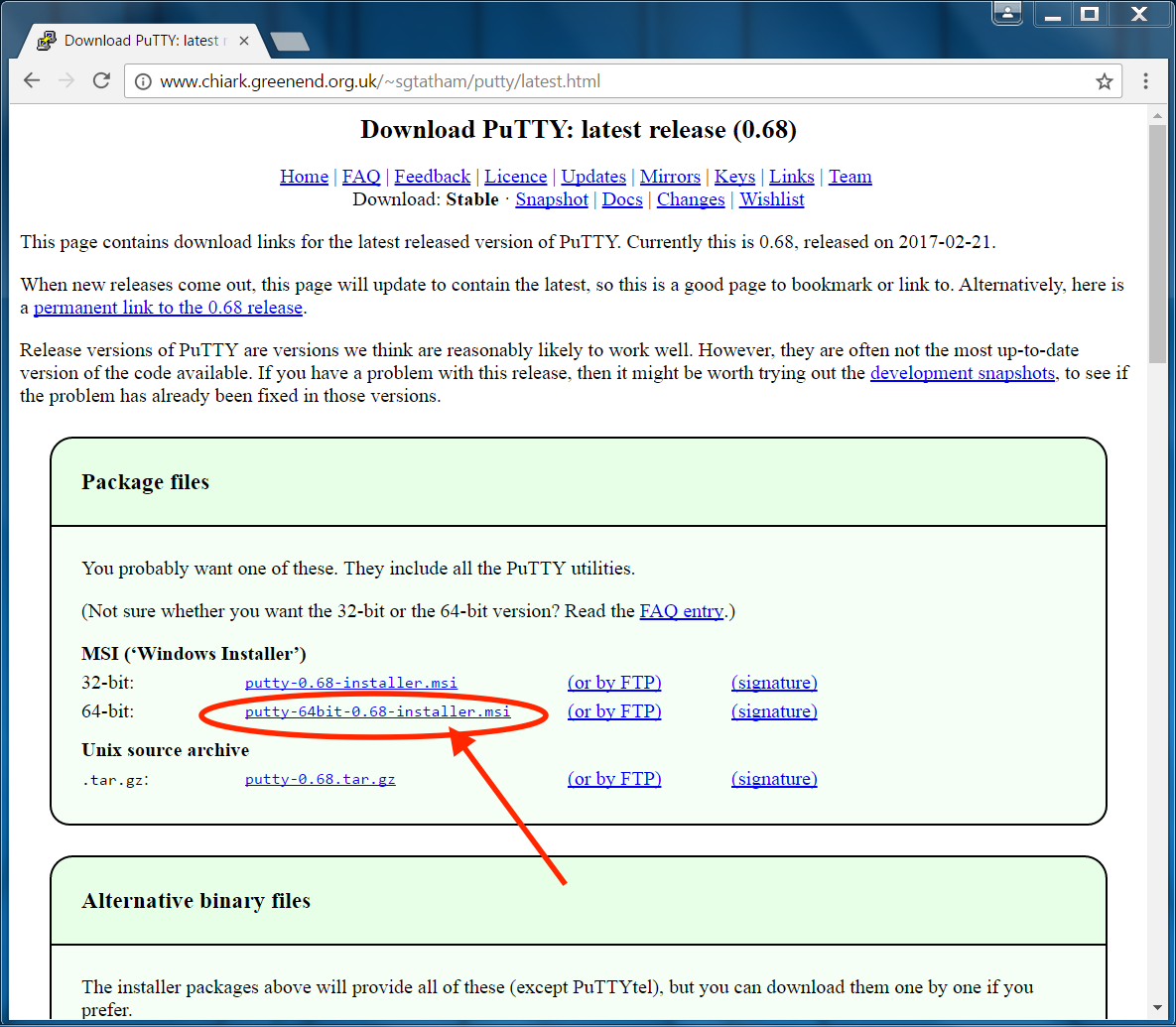Go to the Snapshot download page
The image size is (1176, 1027).
(x=551, y=200)
